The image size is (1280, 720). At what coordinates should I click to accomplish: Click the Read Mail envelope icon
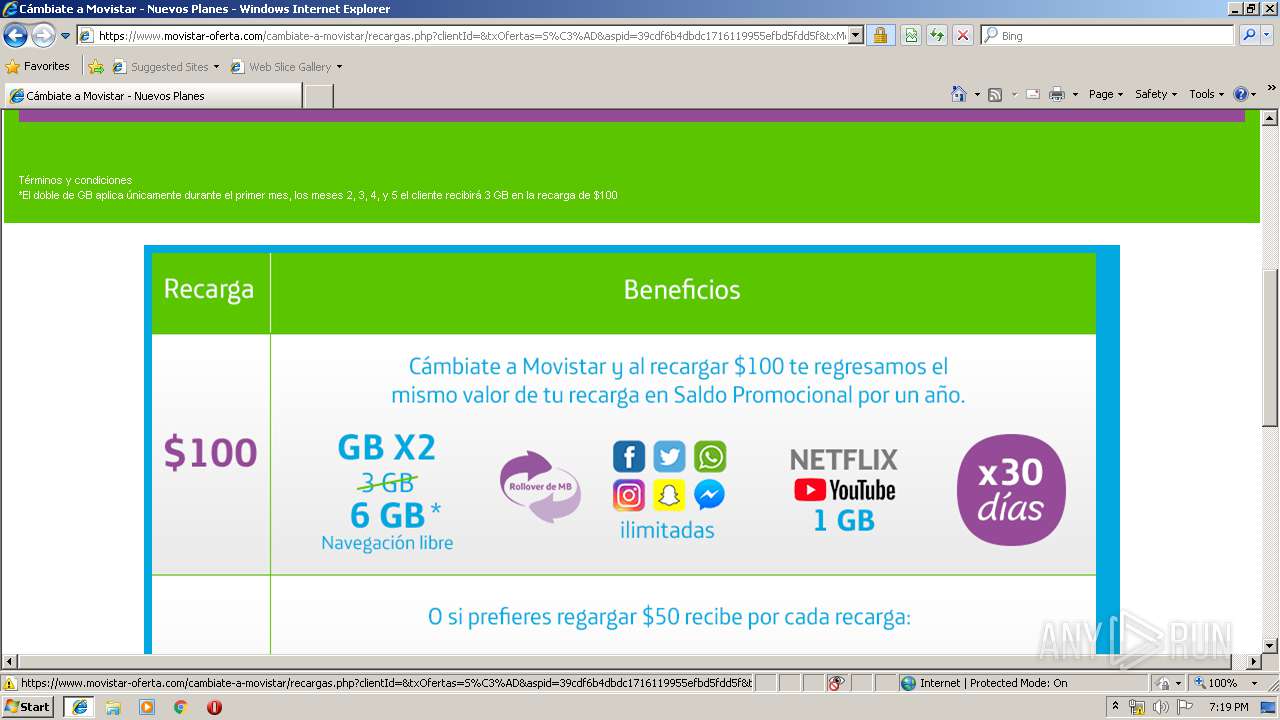pyautogui.click(x=1033, y=94)
